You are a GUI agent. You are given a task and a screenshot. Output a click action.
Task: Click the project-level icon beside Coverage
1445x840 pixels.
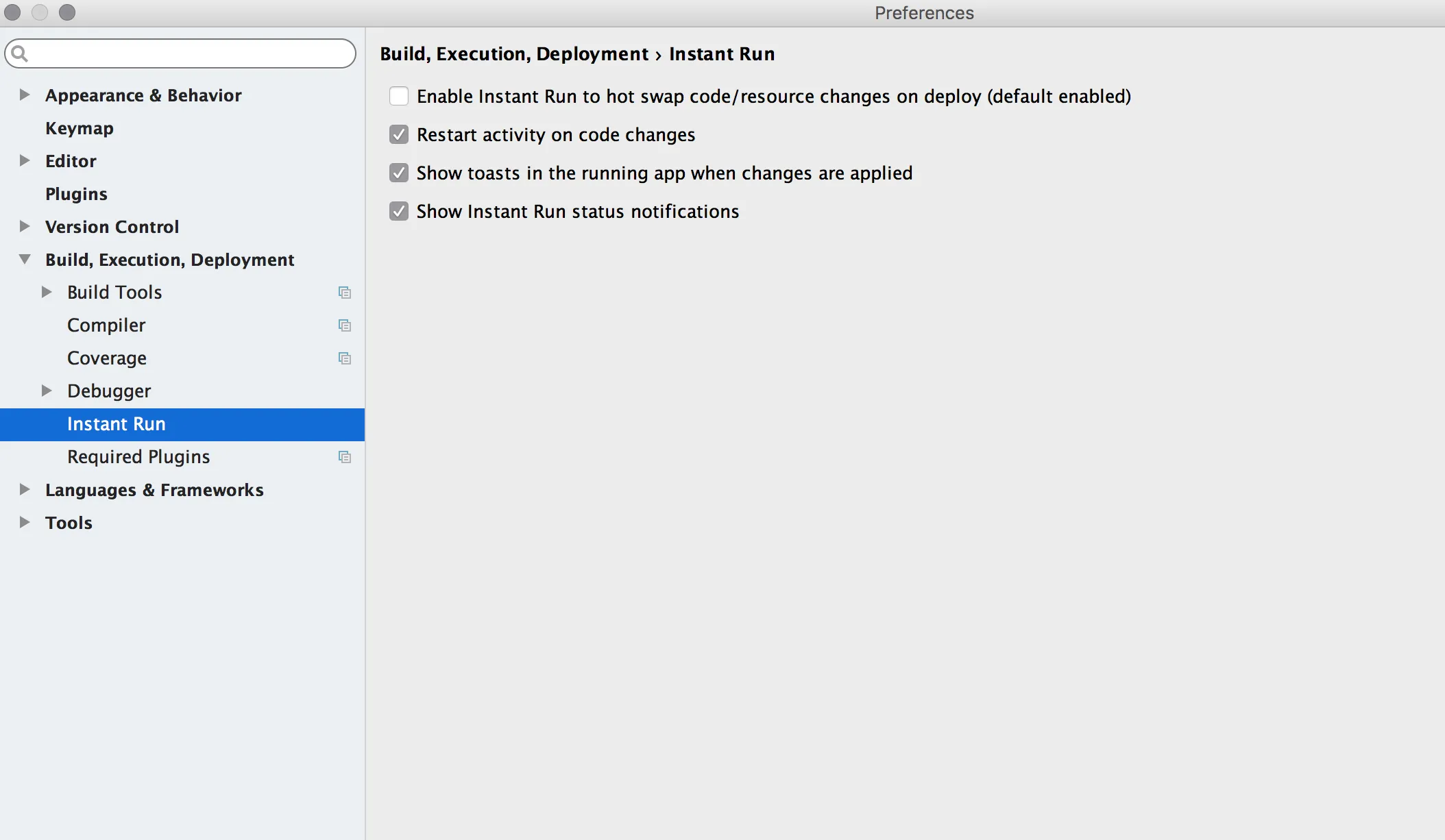[345, 358]
